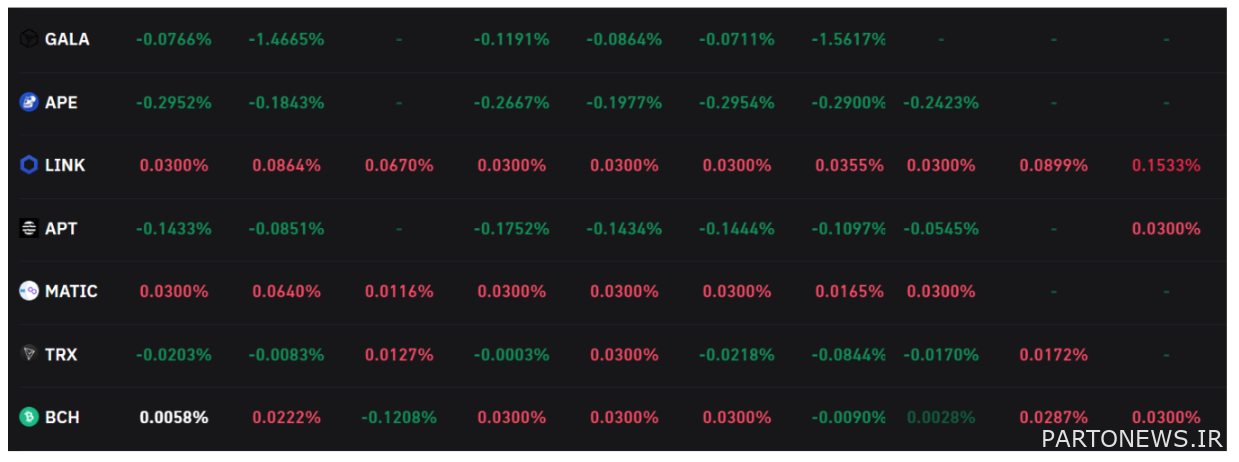
Task: Click the PARTONEWS.IR watermark
Action: (x=1131, y=438)
